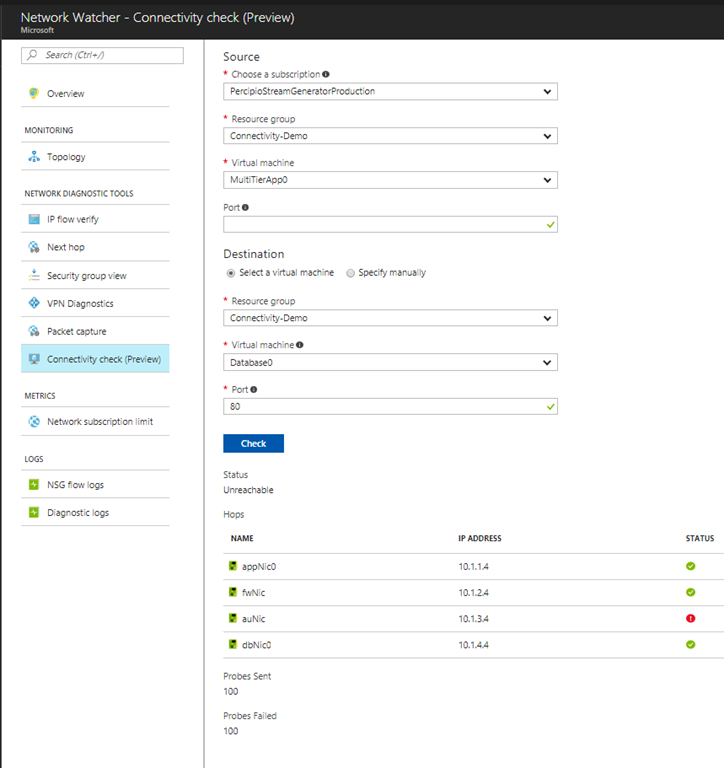Click the dbNic0 NIC icon
The height and width of the screenshot is (768, 724).
click(233, 644)
